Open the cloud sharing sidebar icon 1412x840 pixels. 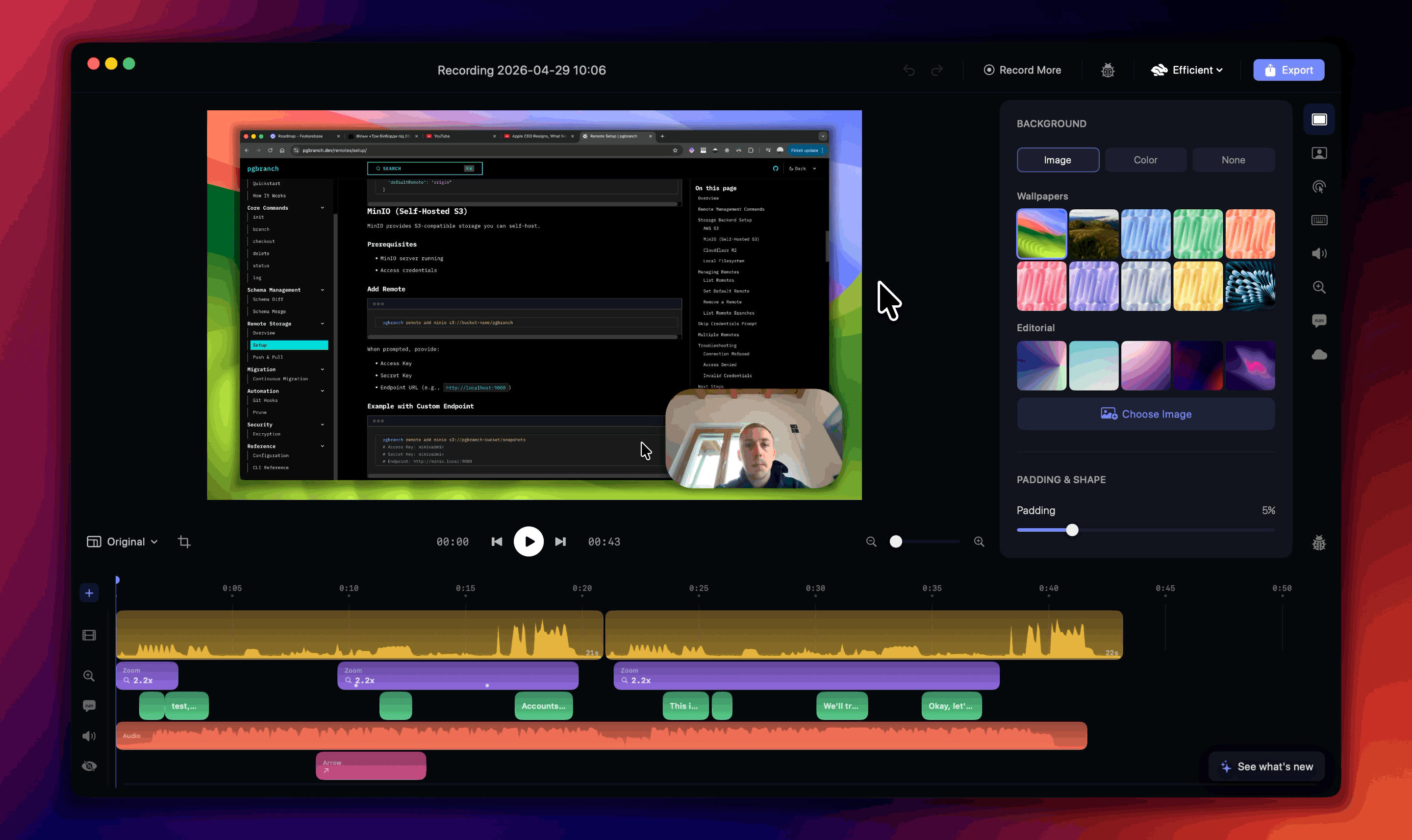tap(1318, 355)
